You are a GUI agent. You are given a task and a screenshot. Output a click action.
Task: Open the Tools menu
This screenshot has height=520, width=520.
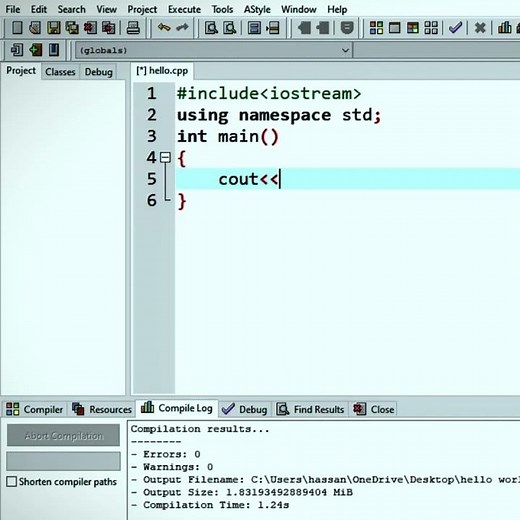(x=222, y=9)
